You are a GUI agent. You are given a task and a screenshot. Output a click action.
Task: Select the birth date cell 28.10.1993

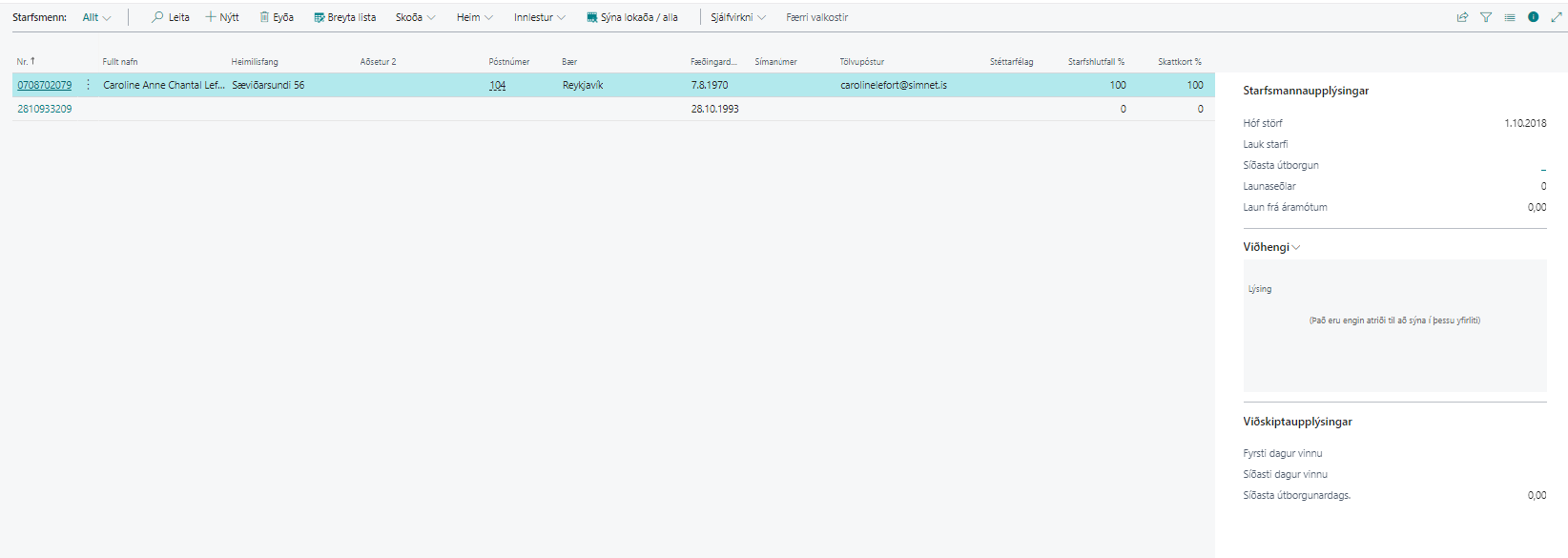coord(715,109)
